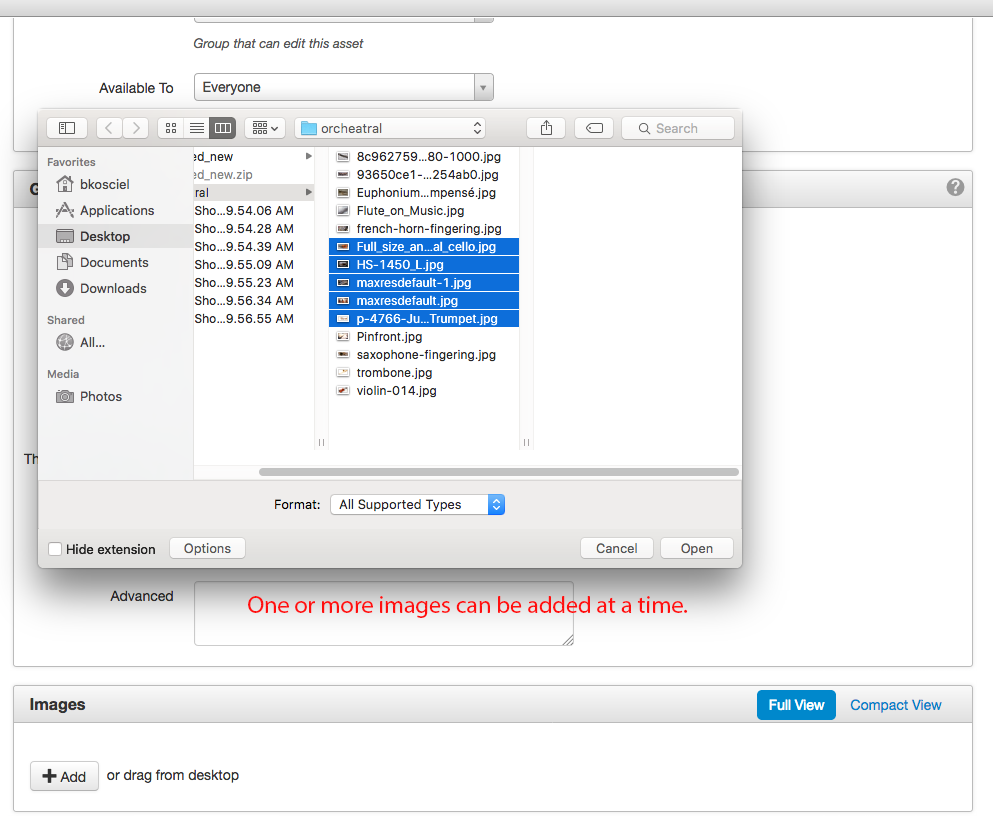Open Applications in the sidebar
This screenshot has height=834, width=993.
(105, 210)
